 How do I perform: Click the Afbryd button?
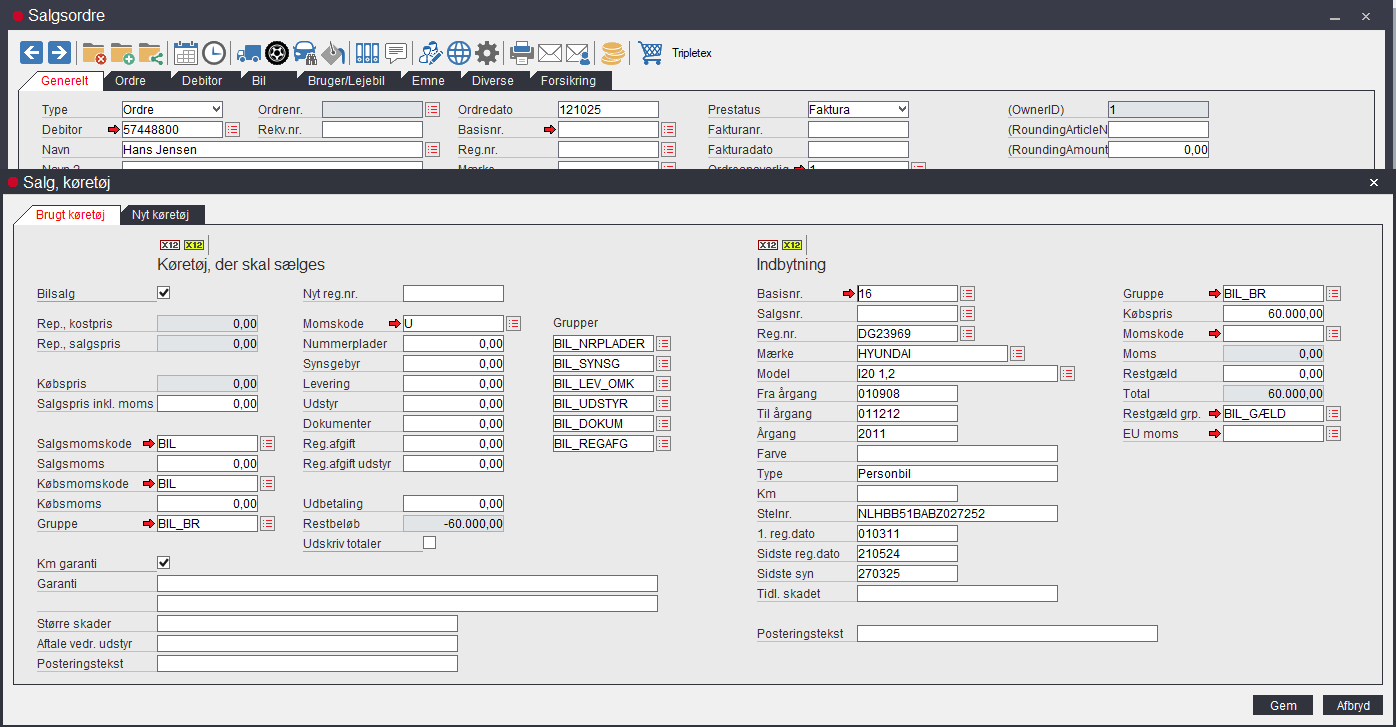(1352, 705)
